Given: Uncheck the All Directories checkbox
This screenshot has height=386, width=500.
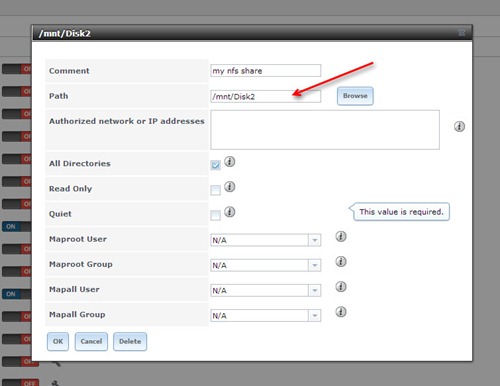Looking at the screenshot, I should tap(215, 165).
